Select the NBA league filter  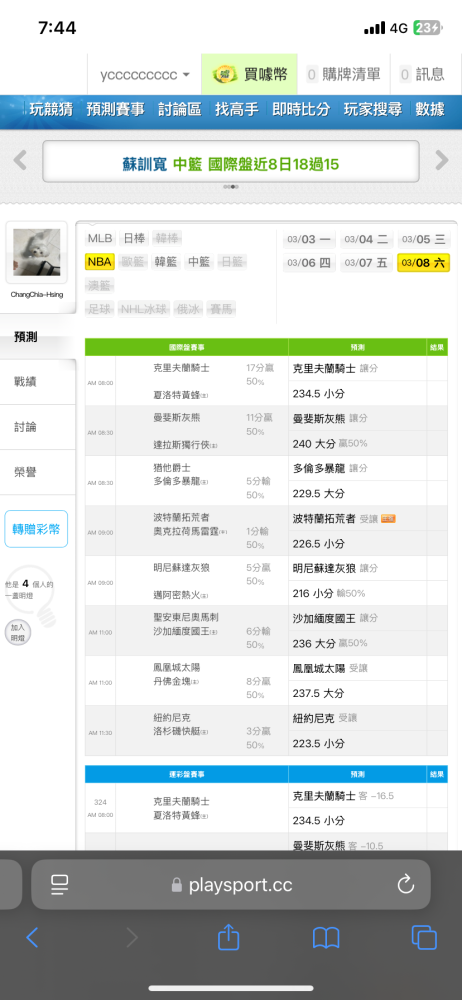(99, 261)
